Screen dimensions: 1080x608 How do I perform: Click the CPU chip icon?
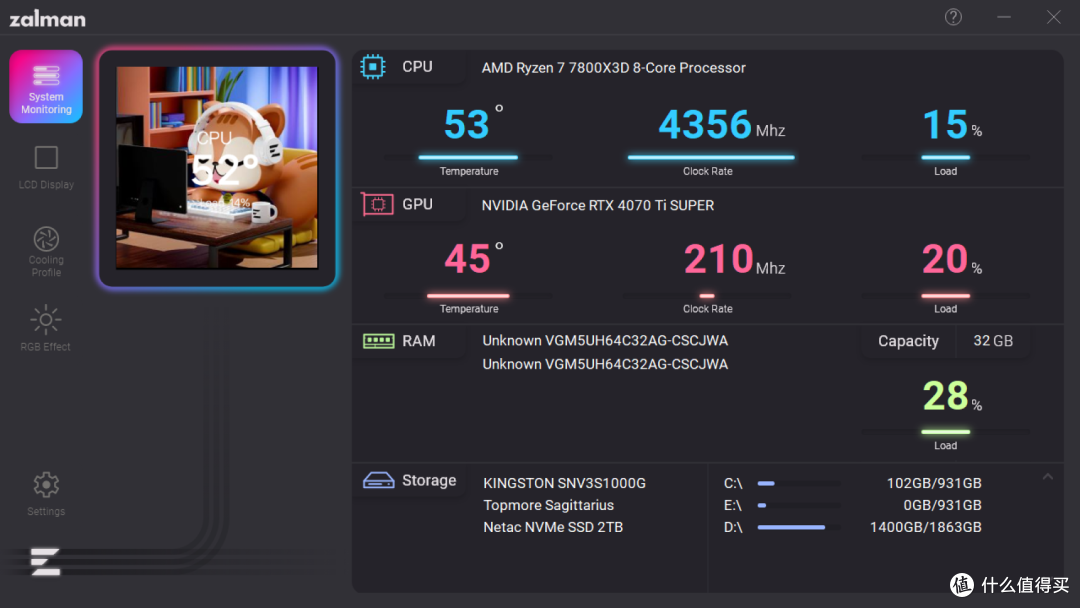(x=373, y=67)
